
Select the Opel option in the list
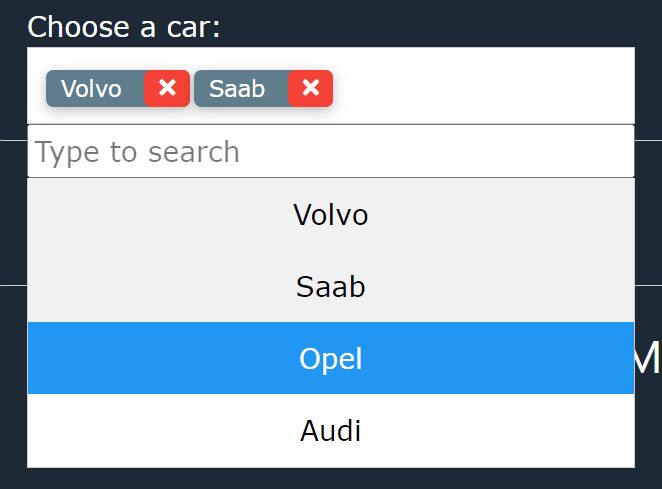[x=331, y=358]
